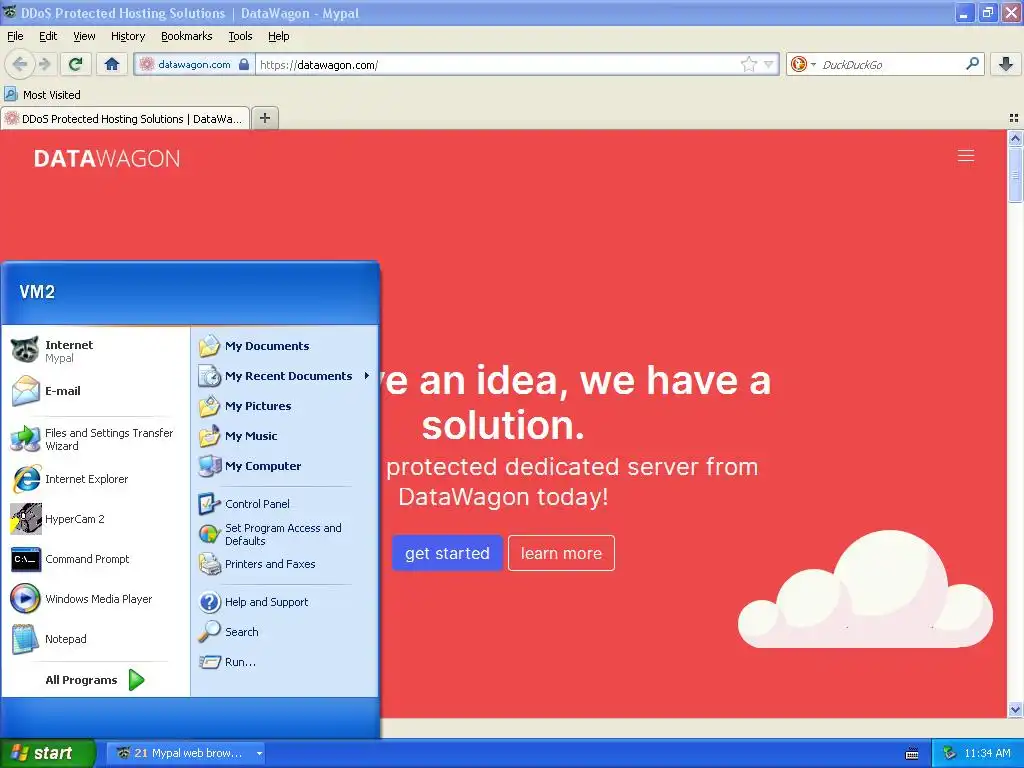Open Control Panel
The width and height of the screenshot is (1024, 768).
(285, 504)
